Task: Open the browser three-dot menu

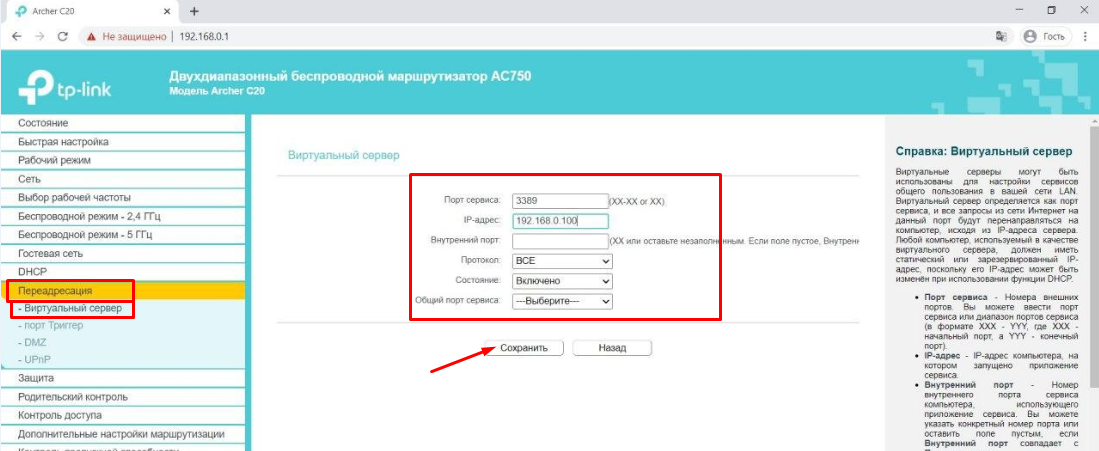Action: [1085, 36]
